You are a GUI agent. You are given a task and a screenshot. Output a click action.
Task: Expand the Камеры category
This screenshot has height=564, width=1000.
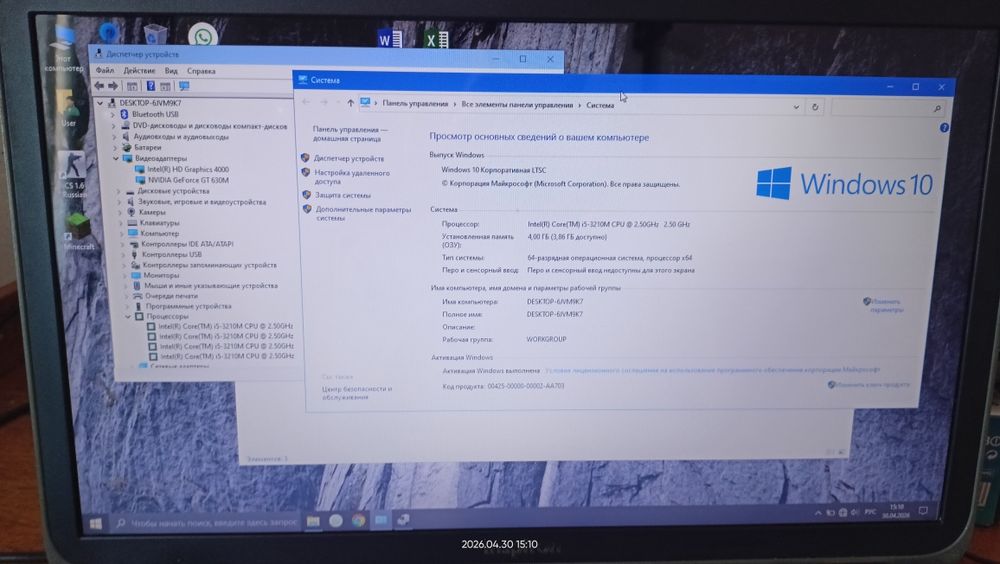119,212
